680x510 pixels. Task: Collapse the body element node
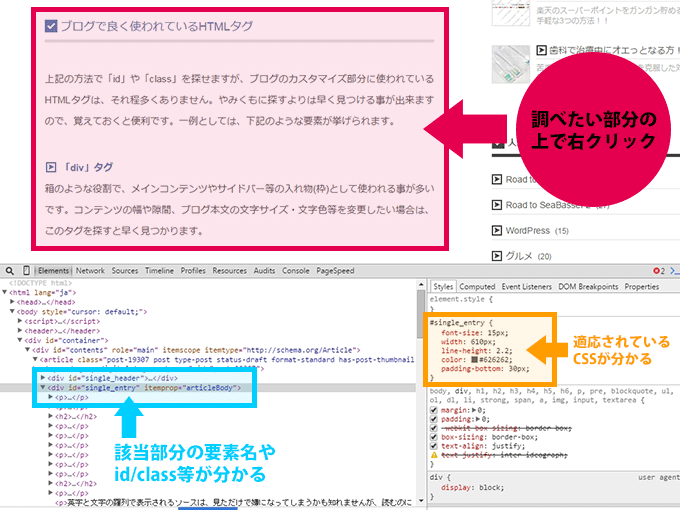coord(13,311)
